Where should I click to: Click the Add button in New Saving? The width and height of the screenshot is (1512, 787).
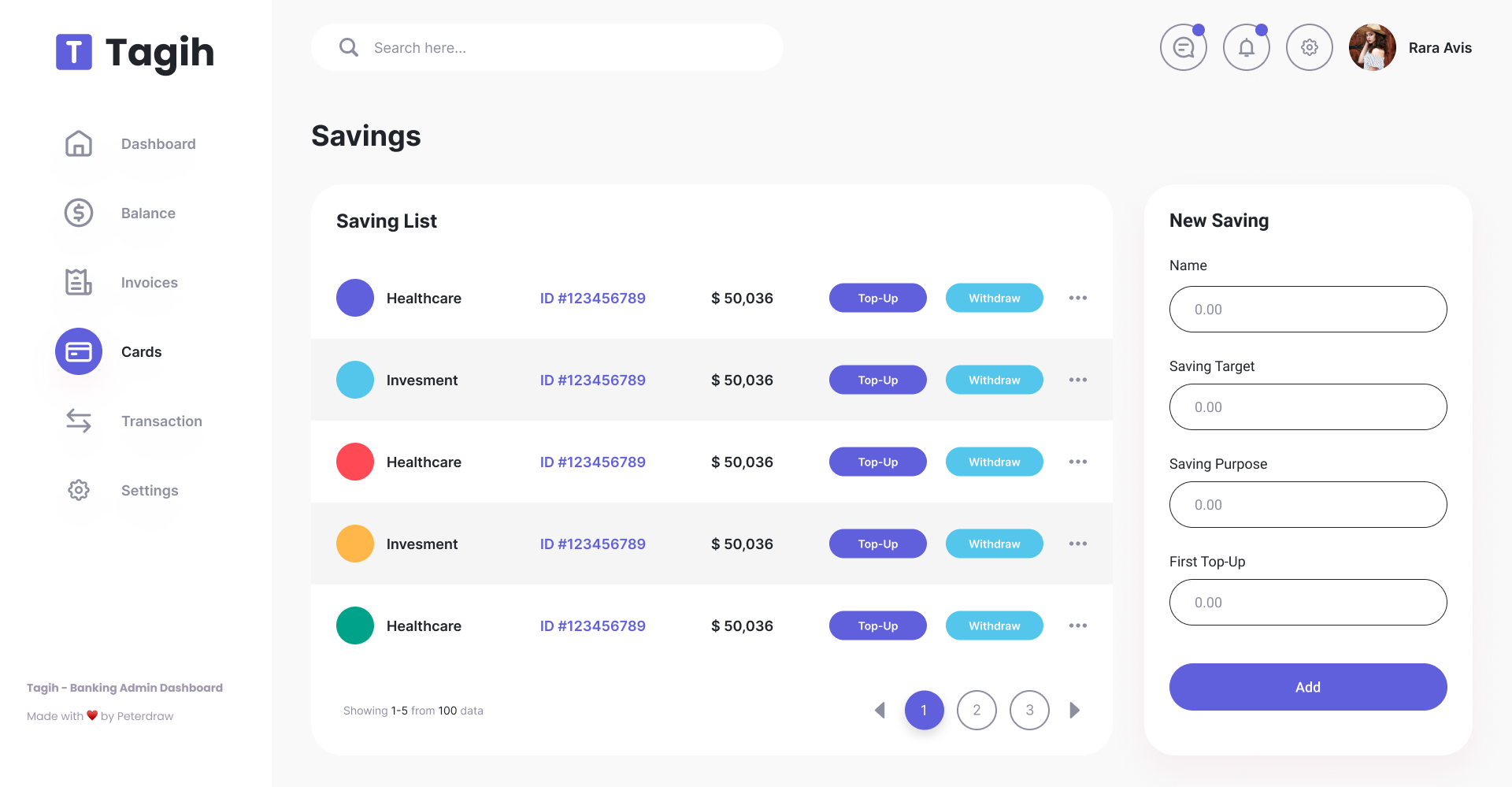1307,686
